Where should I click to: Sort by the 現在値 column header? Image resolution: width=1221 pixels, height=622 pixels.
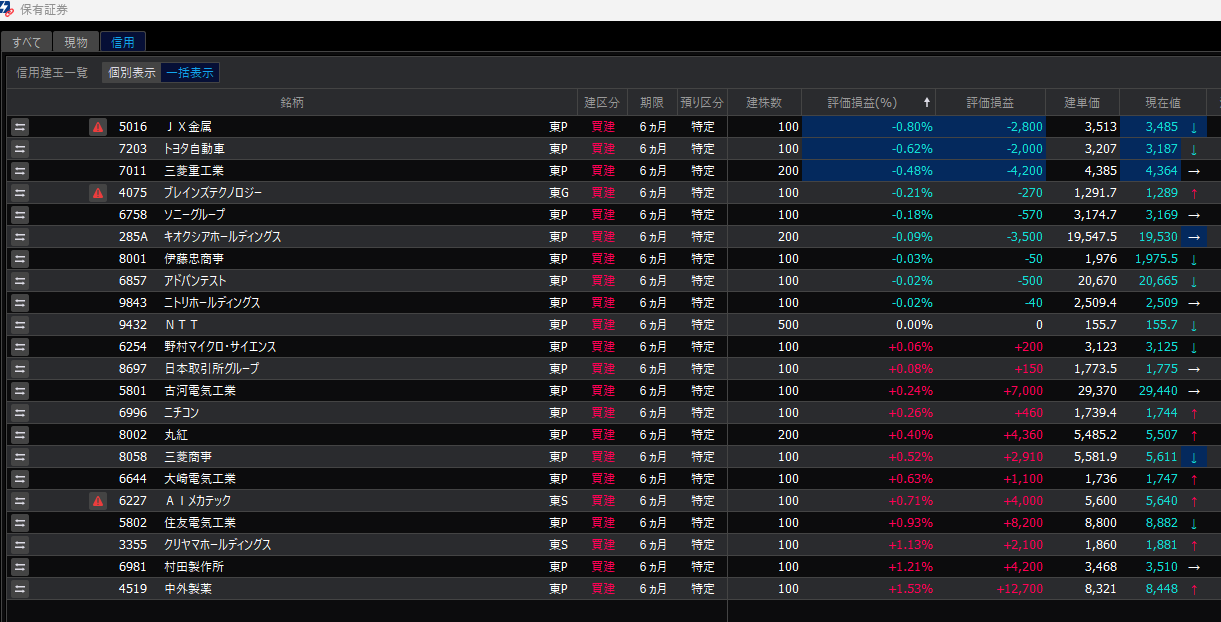pyautogui.click(x=1162, y=103)
